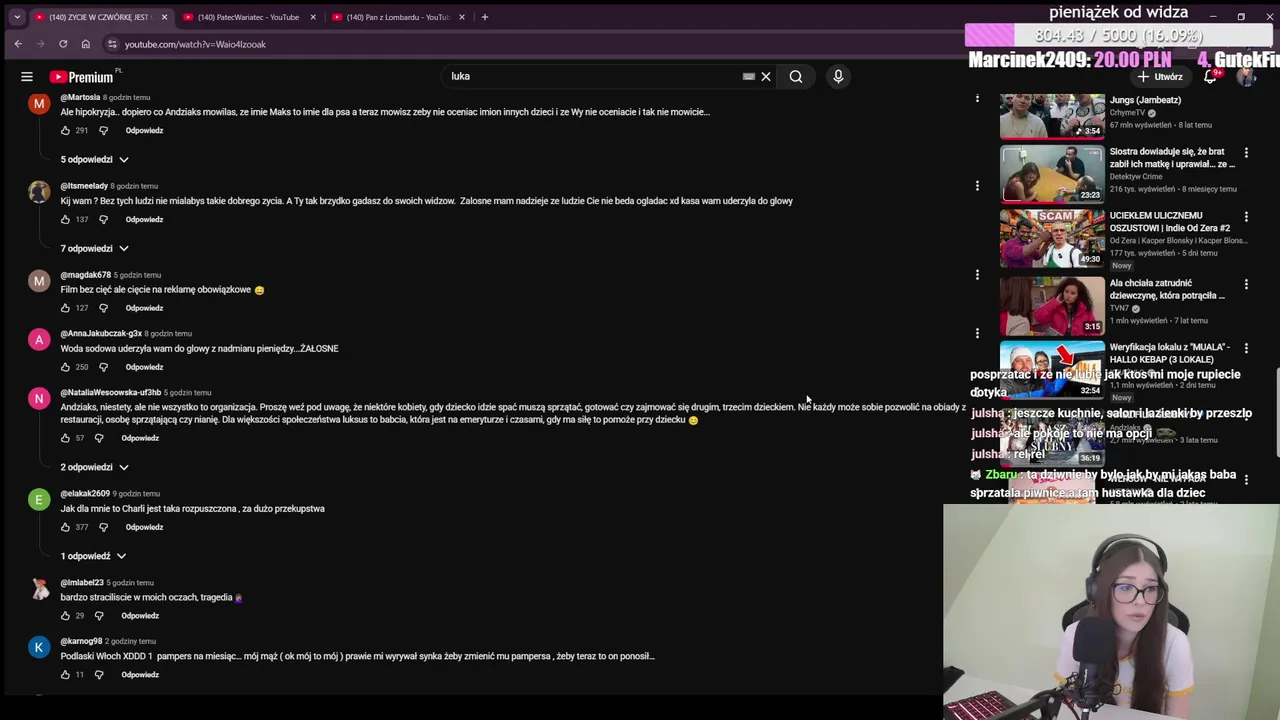This screenshot has height=720, width=1280.
Task: Open Siostra dowiaduje się video thumbnail
Action: click(x=1052, y=173)
